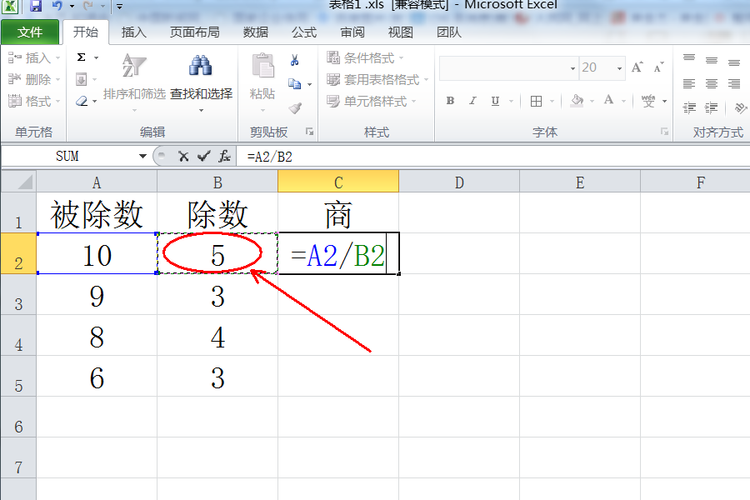This screenshot has height=500, width=750.
Task: Click the phonetic guide 变 icon
Action: 648,101
